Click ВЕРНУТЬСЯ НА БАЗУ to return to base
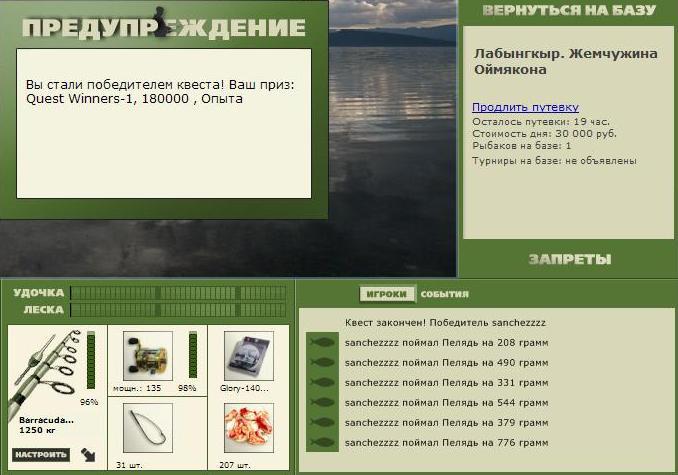 [569, 10]
